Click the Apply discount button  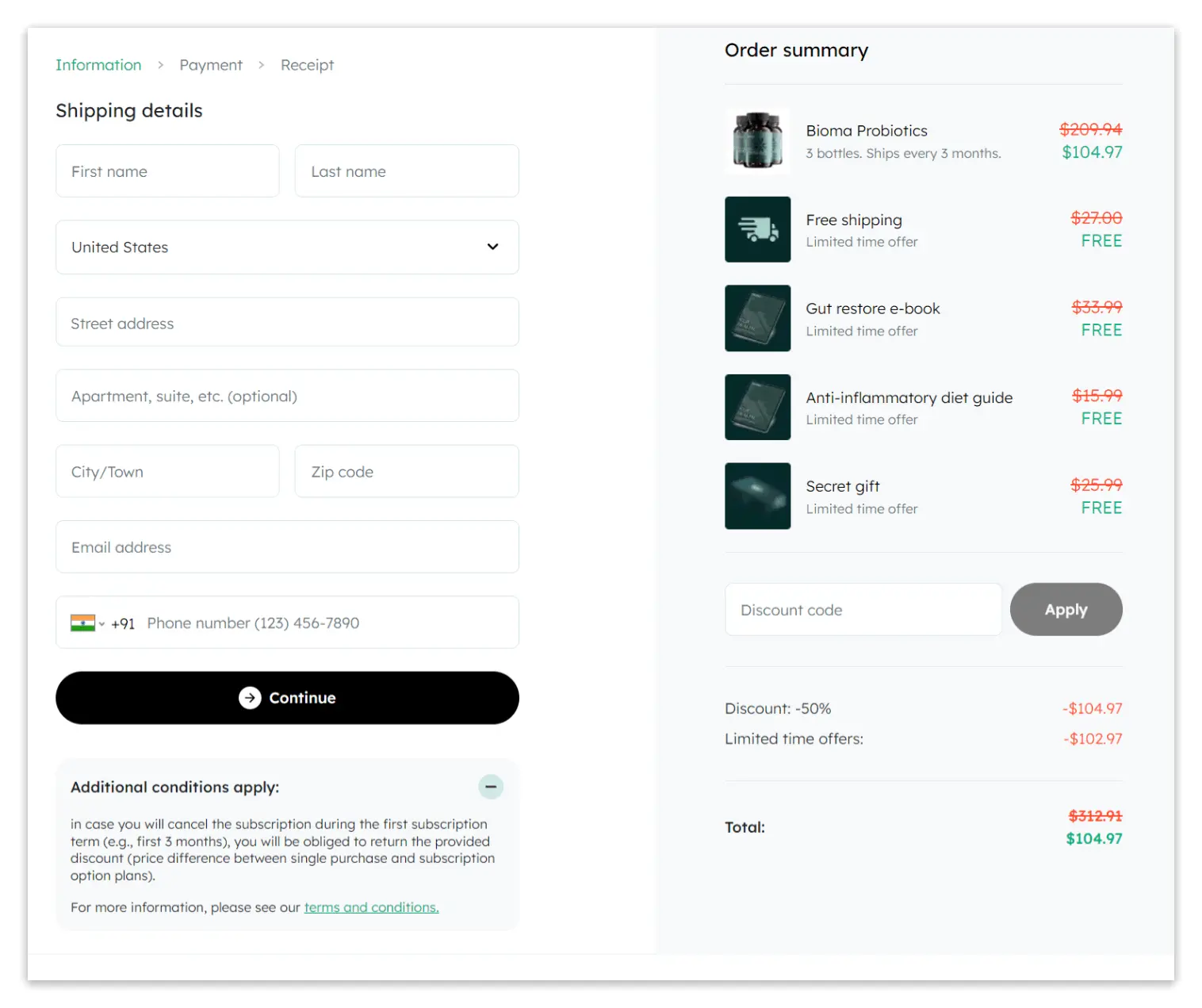point(1066,609)
